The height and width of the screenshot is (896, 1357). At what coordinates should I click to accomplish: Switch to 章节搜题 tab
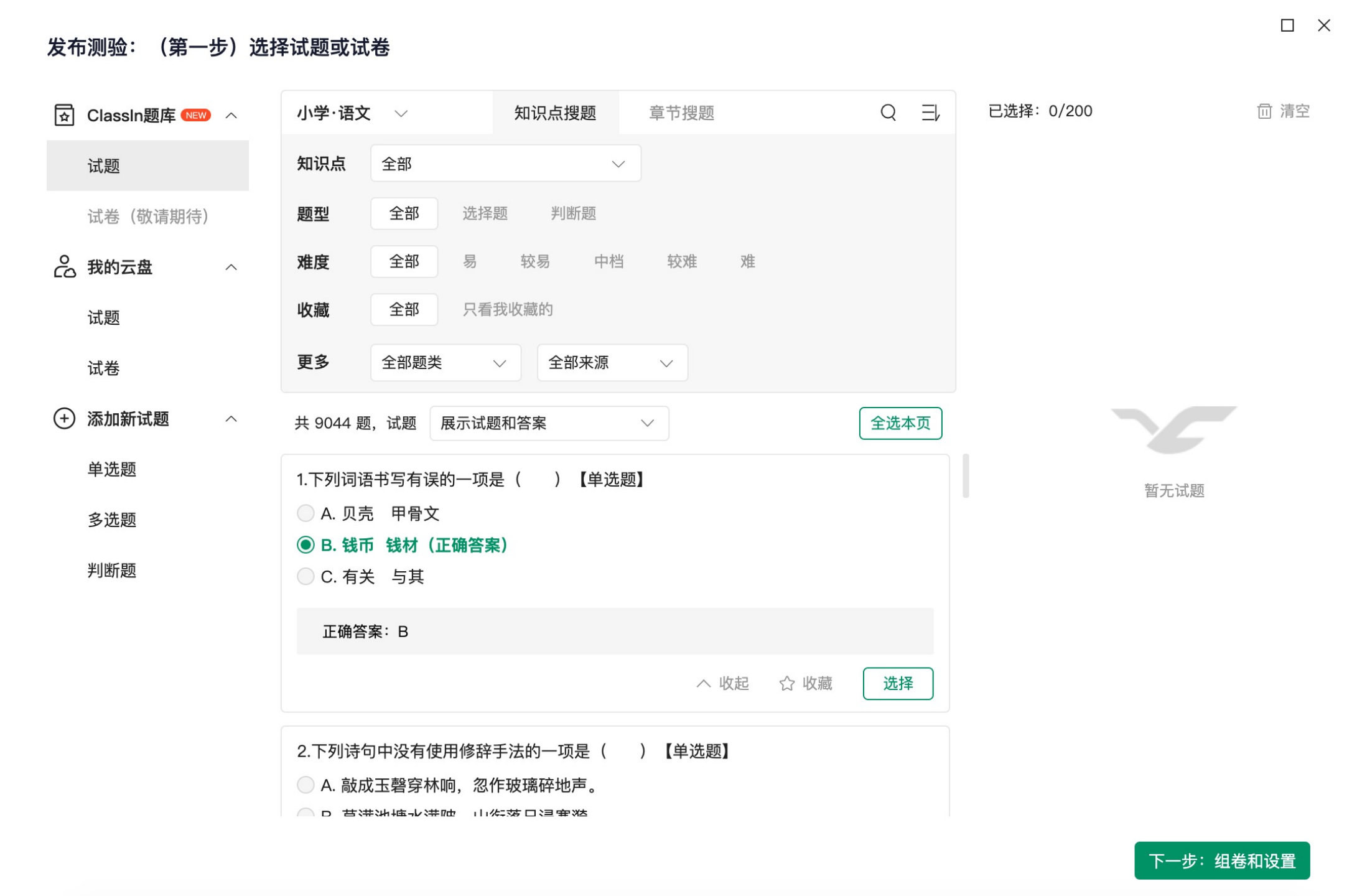coord(681,113)
